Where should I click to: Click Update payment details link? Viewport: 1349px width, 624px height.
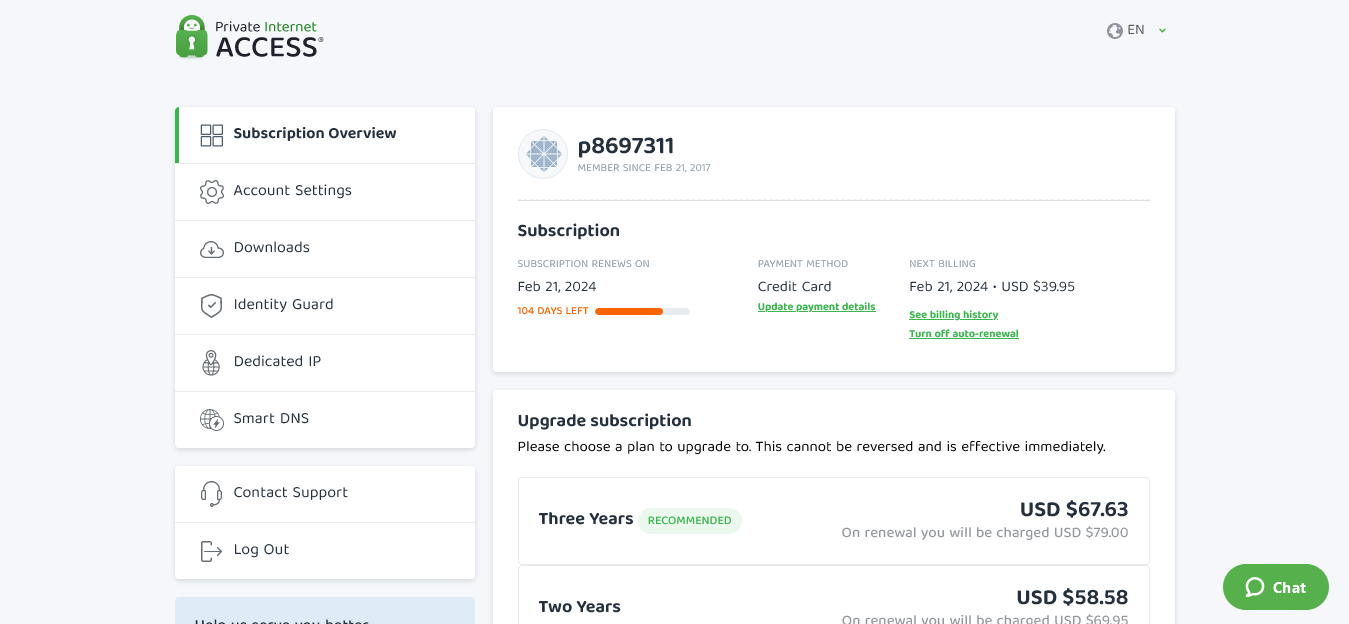(x=816, y=307)
